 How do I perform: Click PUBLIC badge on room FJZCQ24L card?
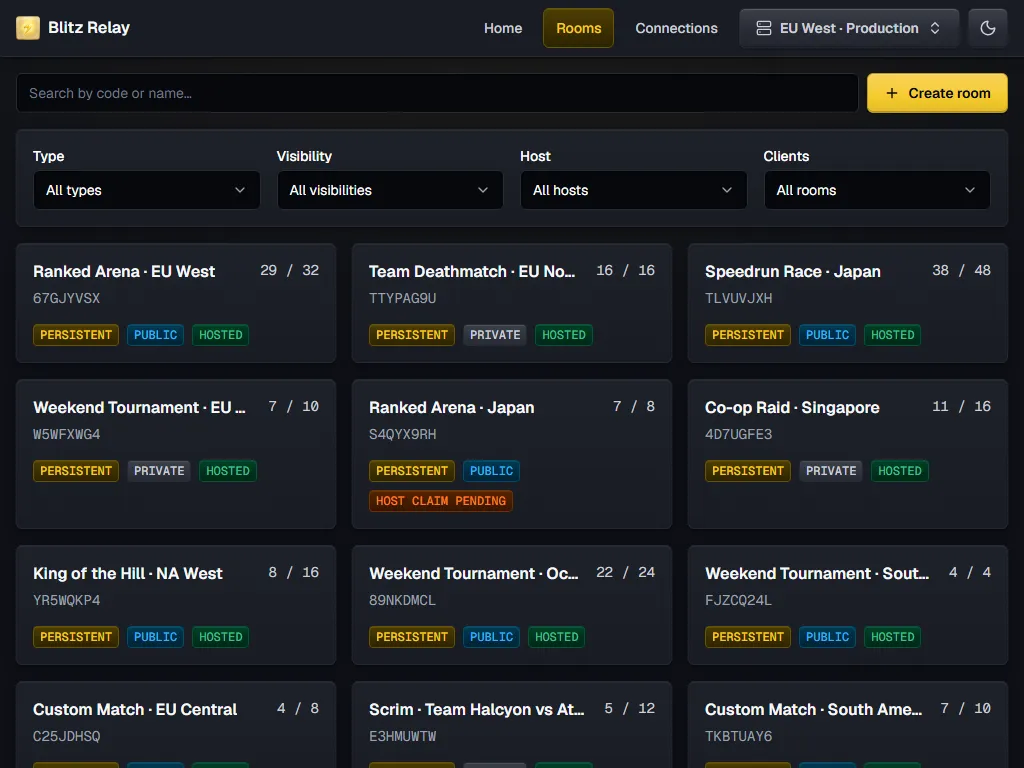click(827, 637)
